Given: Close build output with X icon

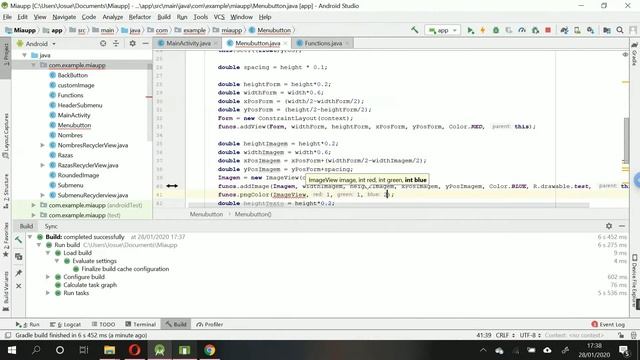Looking at the screenshot, I should pyautogui.click(x=18, y=286).
